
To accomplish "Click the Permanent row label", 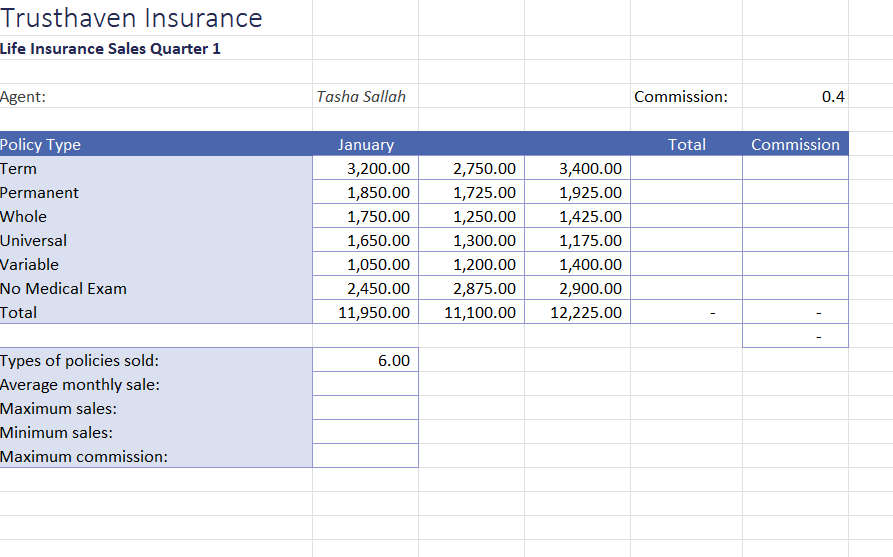I will click(156, 192).
